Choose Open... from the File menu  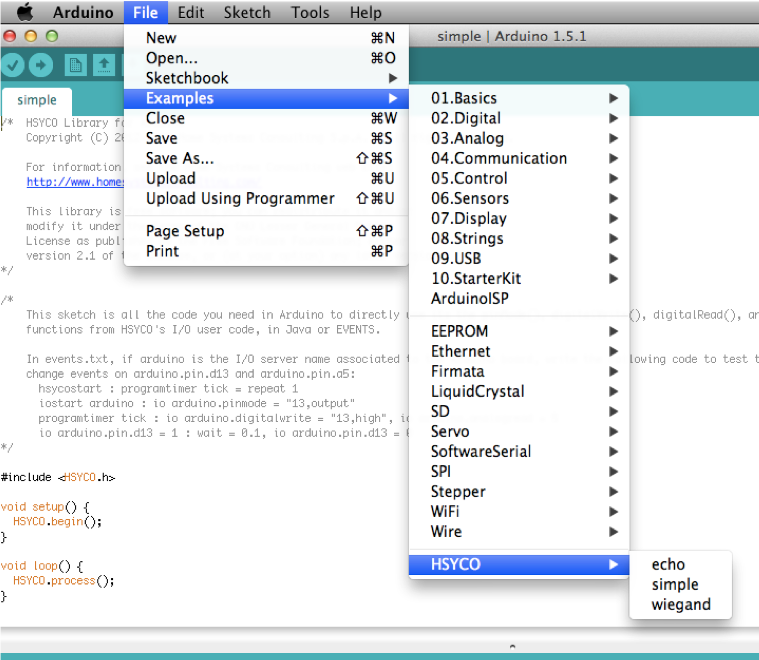tap(266, 58)
